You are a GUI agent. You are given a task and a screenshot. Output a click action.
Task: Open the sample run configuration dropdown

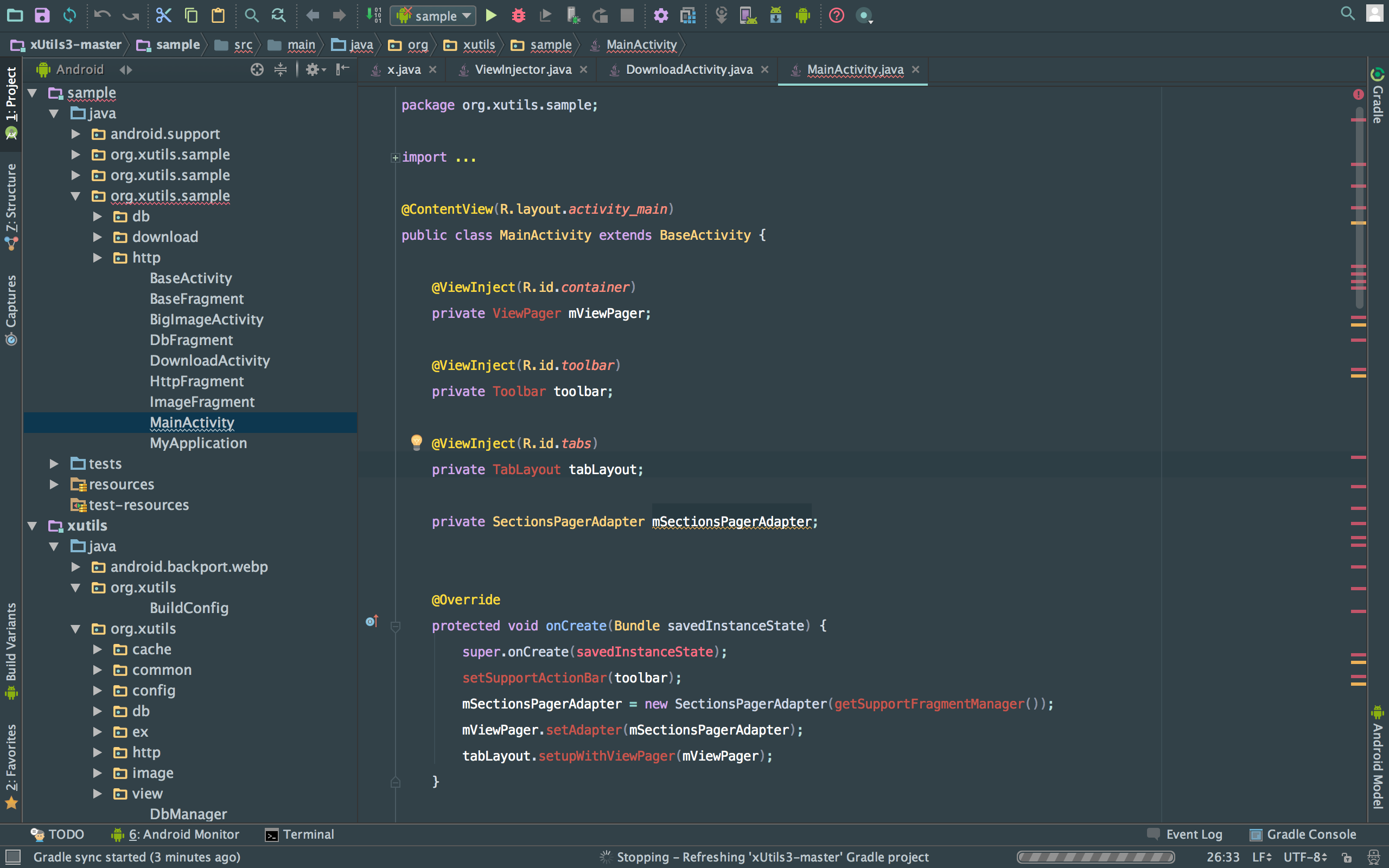point(433,16)
